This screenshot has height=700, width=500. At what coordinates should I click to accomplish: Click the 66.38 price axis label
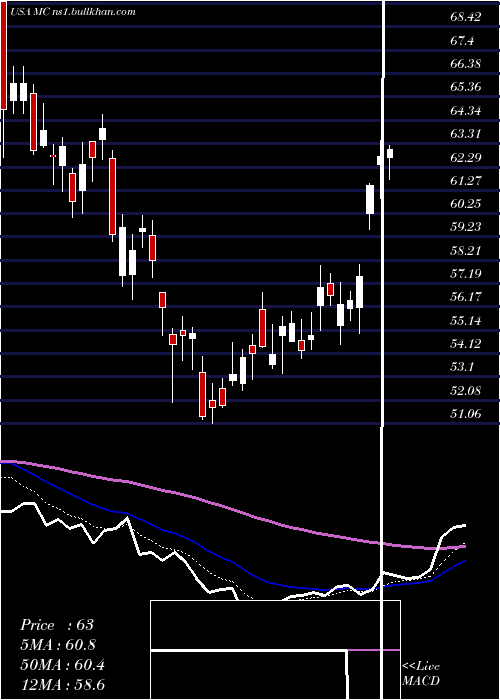point(466,64)
